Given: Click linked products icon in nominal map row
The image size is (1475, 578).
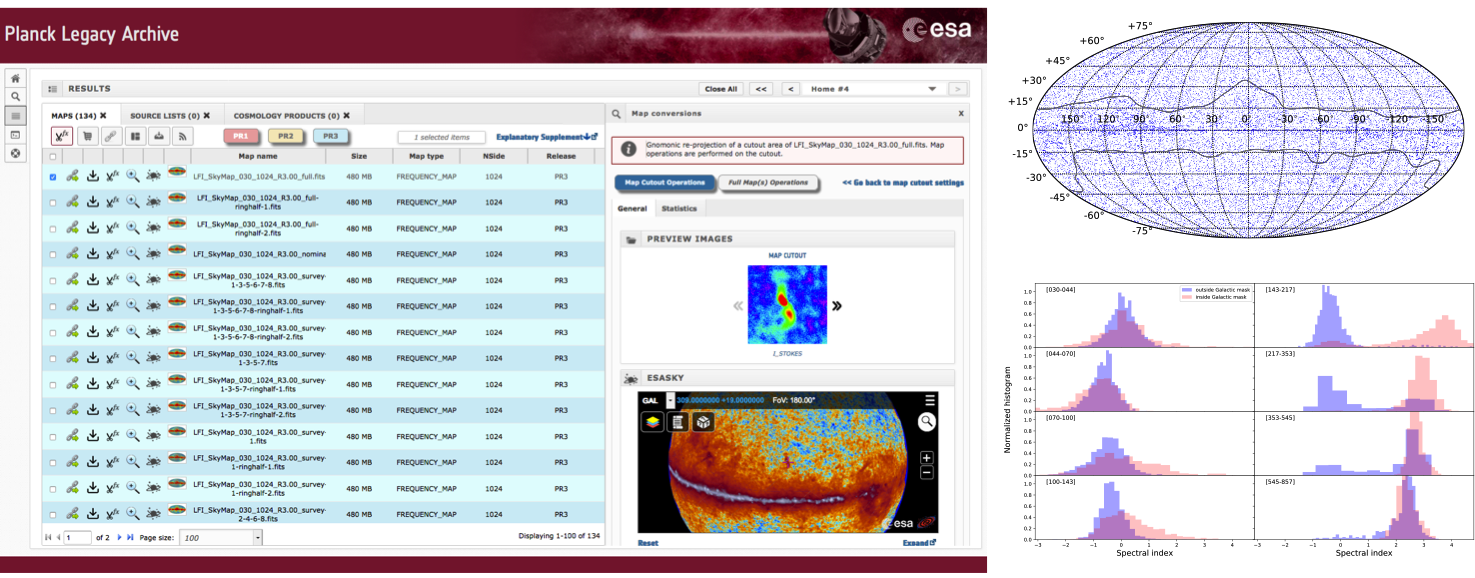Looking at the screenshot, I should tap(72, 254).
